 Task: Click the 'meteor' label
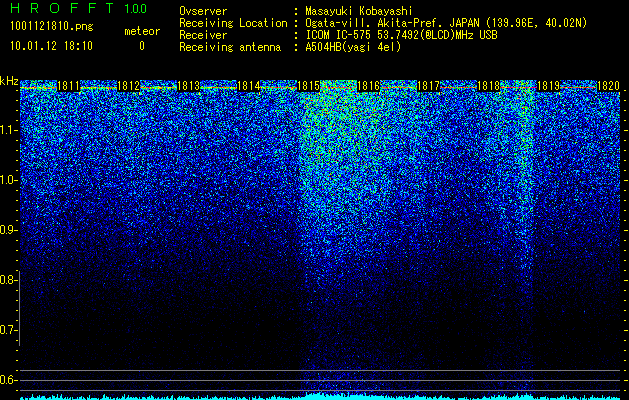(142, 31)
